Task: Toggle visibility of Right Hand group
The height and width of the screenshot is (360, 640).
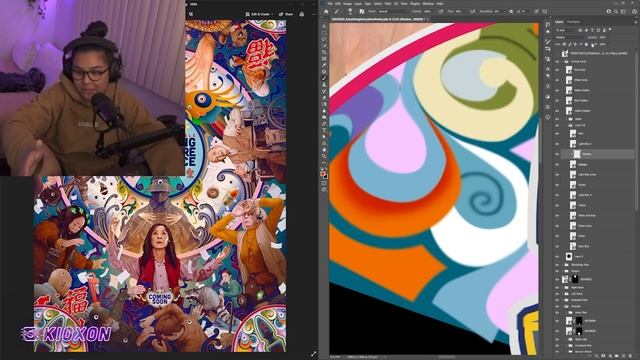Action: point(557,287)
